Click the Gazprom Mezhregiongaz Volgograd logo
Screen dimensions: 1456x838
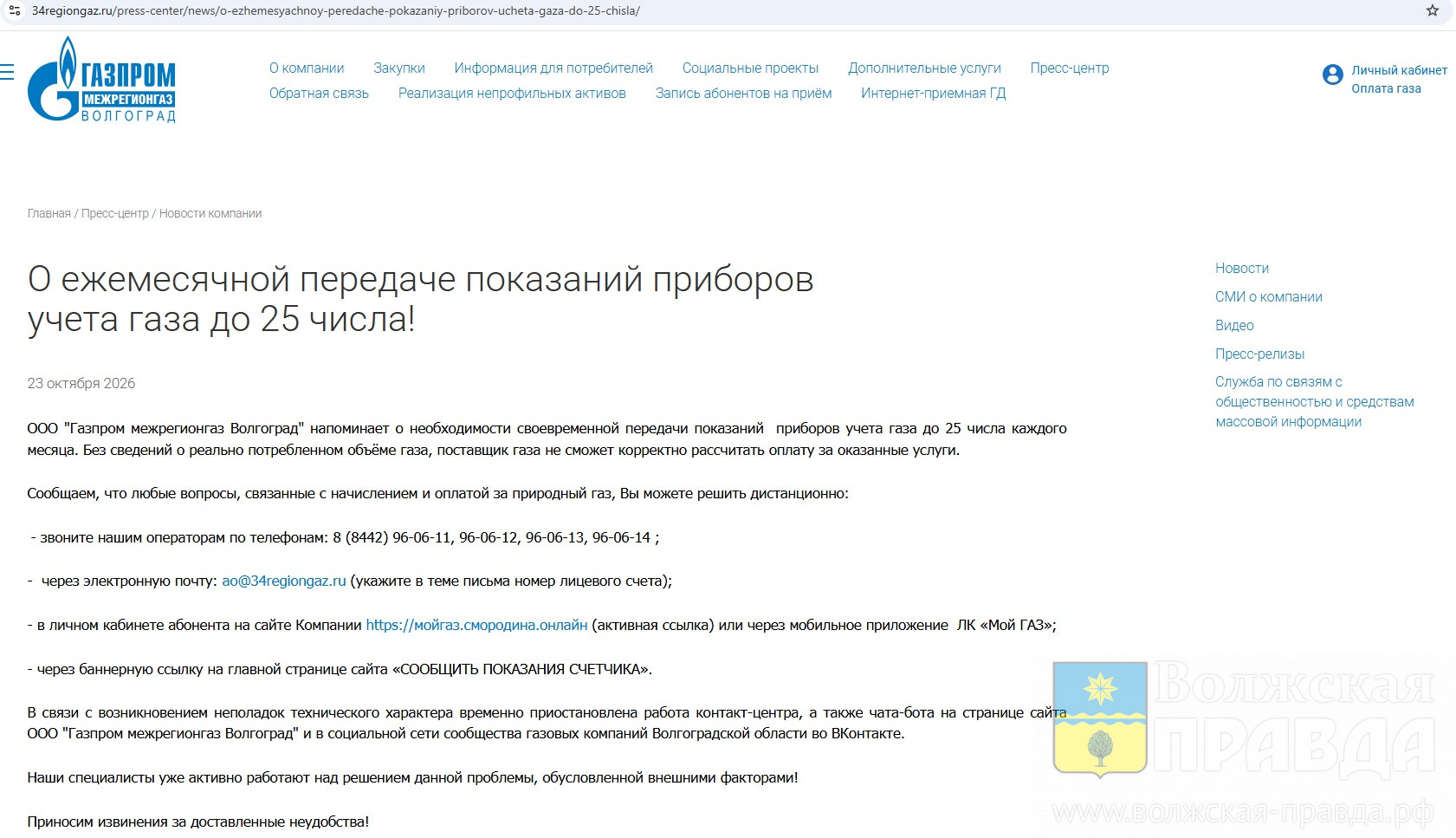(x=102, y=80)
